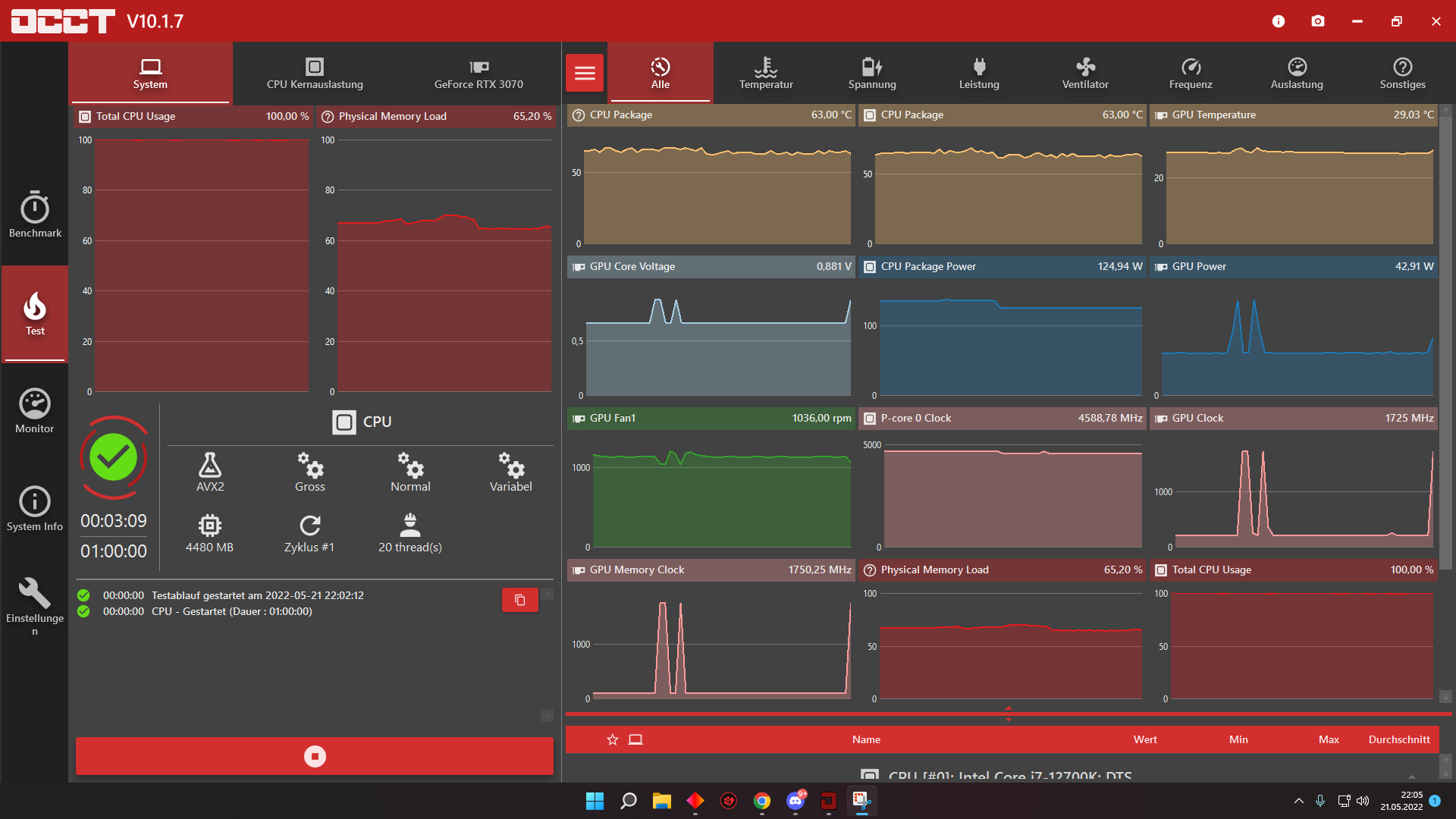Sort table by Durchschnitt column
Screen dimensions: 1456x819
click(x=1398, y=739)
